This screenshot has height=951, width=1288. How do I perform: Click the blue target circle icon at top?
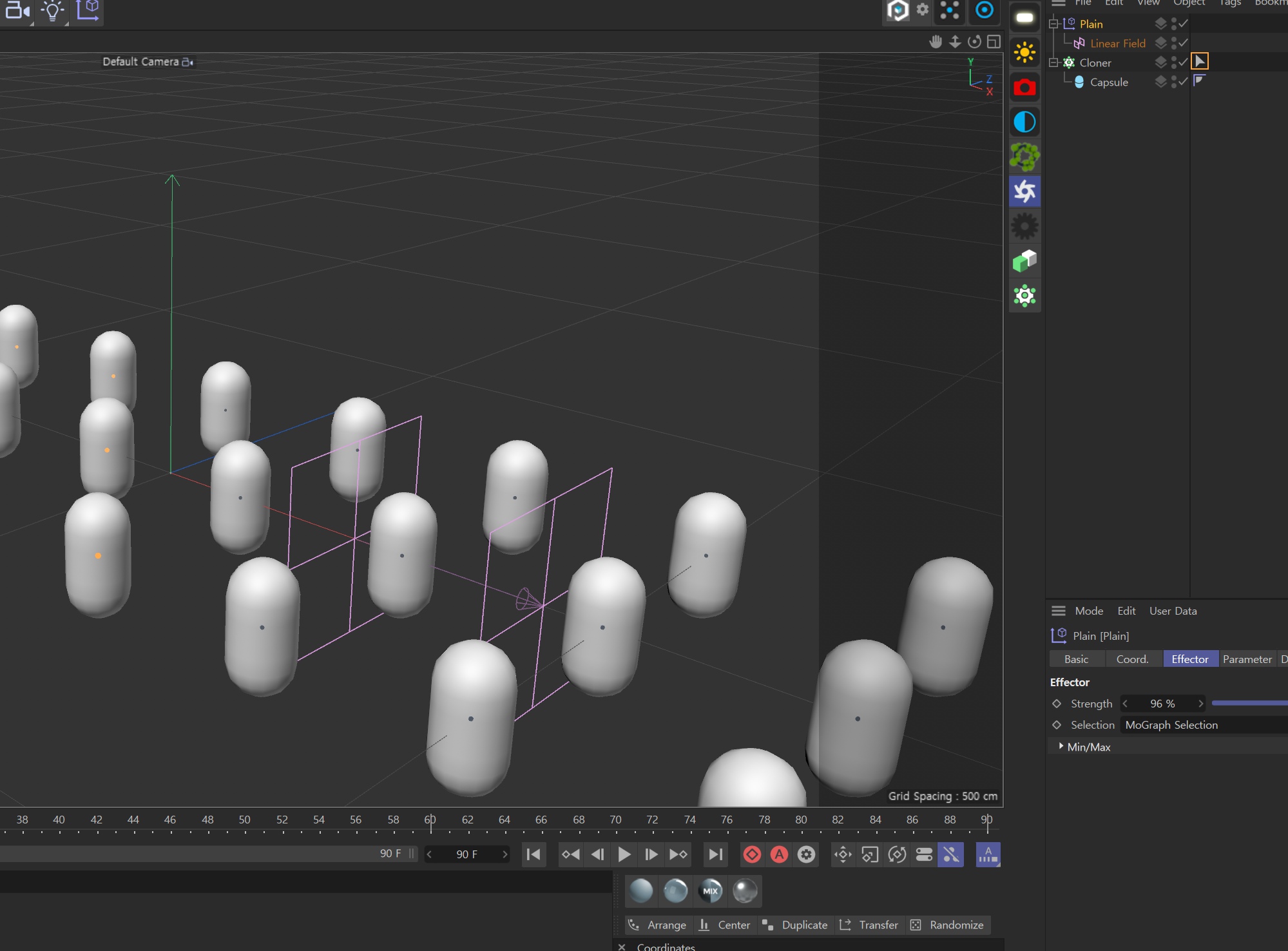tap(984, 10)
